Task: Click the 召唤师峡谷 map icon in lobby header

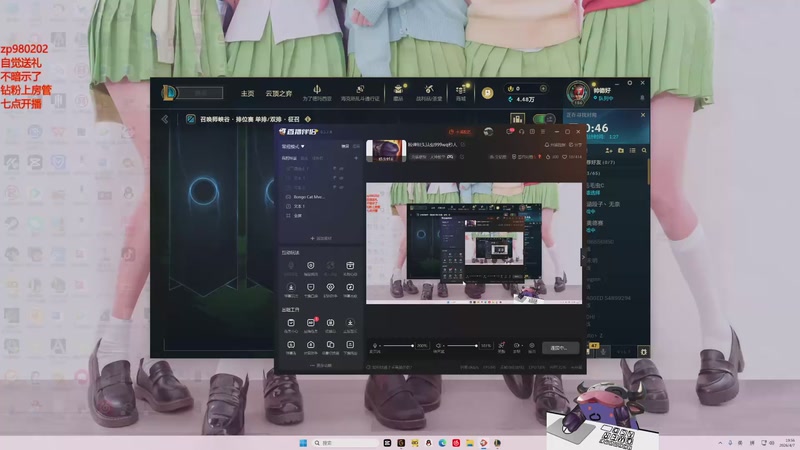Action: click(190, 119)
